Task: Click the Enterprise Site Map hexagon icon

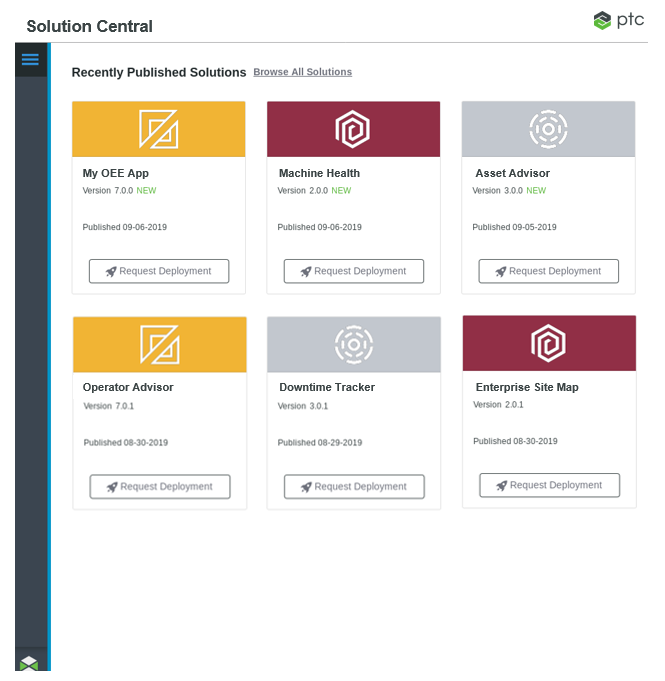Action: pos(549,343)
